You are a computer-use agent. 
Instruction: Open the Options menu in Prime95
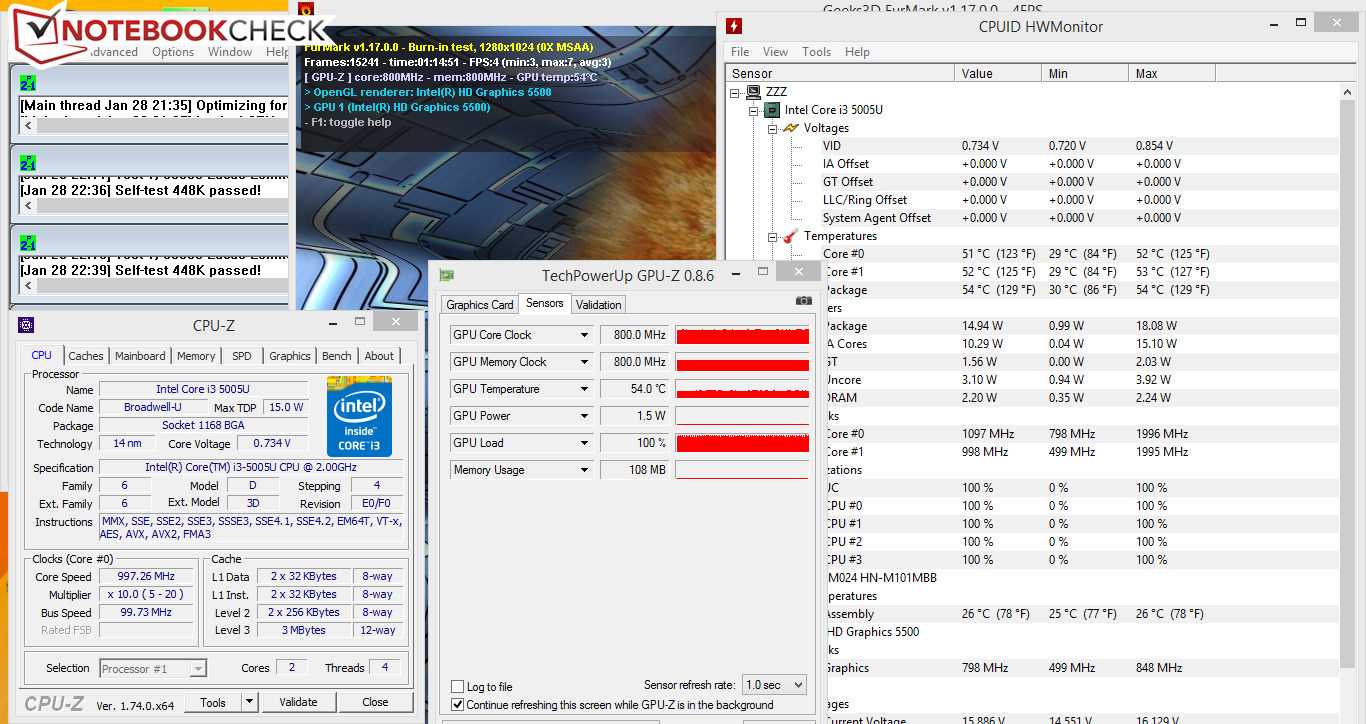click(x=173, y=52)
